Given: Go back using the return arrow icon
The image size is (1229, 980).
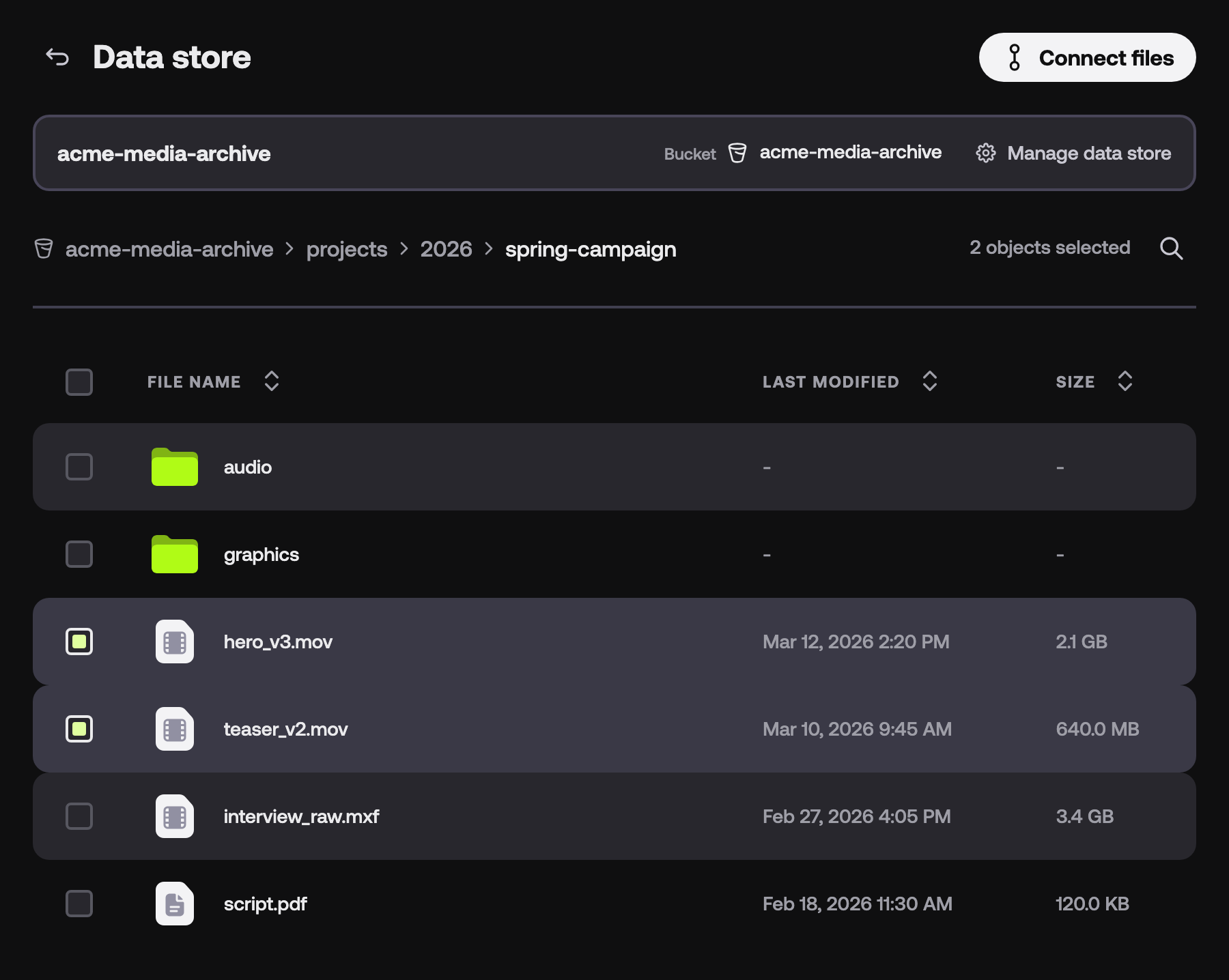Looking at the screenshot, I should click(57, 57).
